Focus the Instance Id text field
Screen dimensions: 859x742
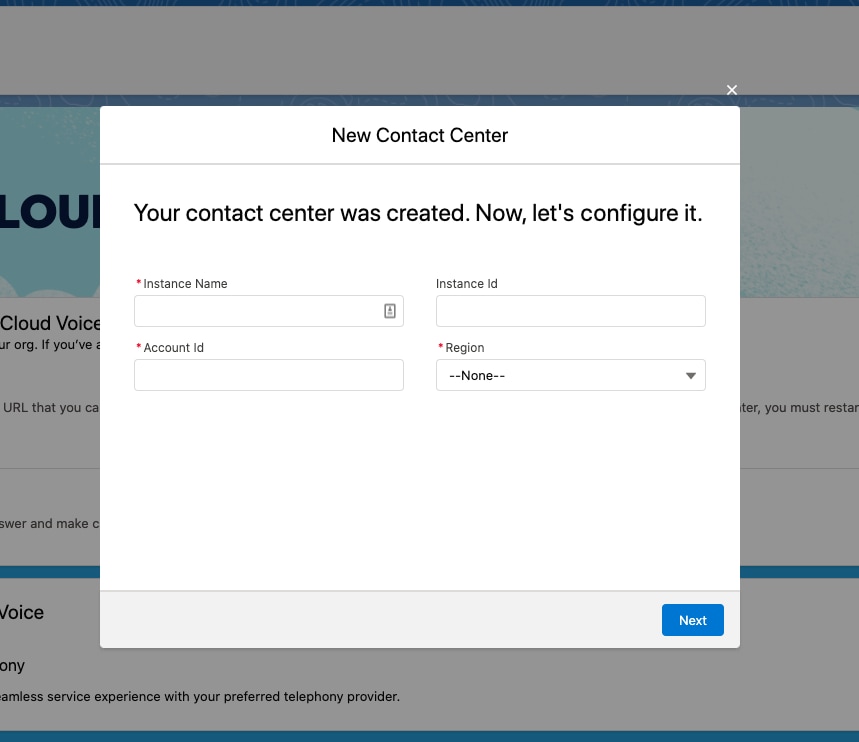pos(570,311)
